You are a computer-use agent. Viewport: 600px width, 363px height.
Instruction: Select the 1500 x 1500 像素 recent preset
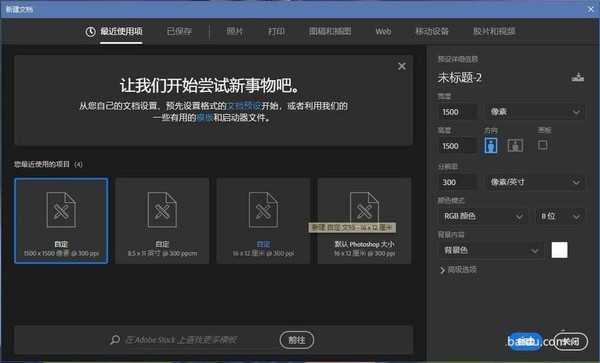[61, 221]
